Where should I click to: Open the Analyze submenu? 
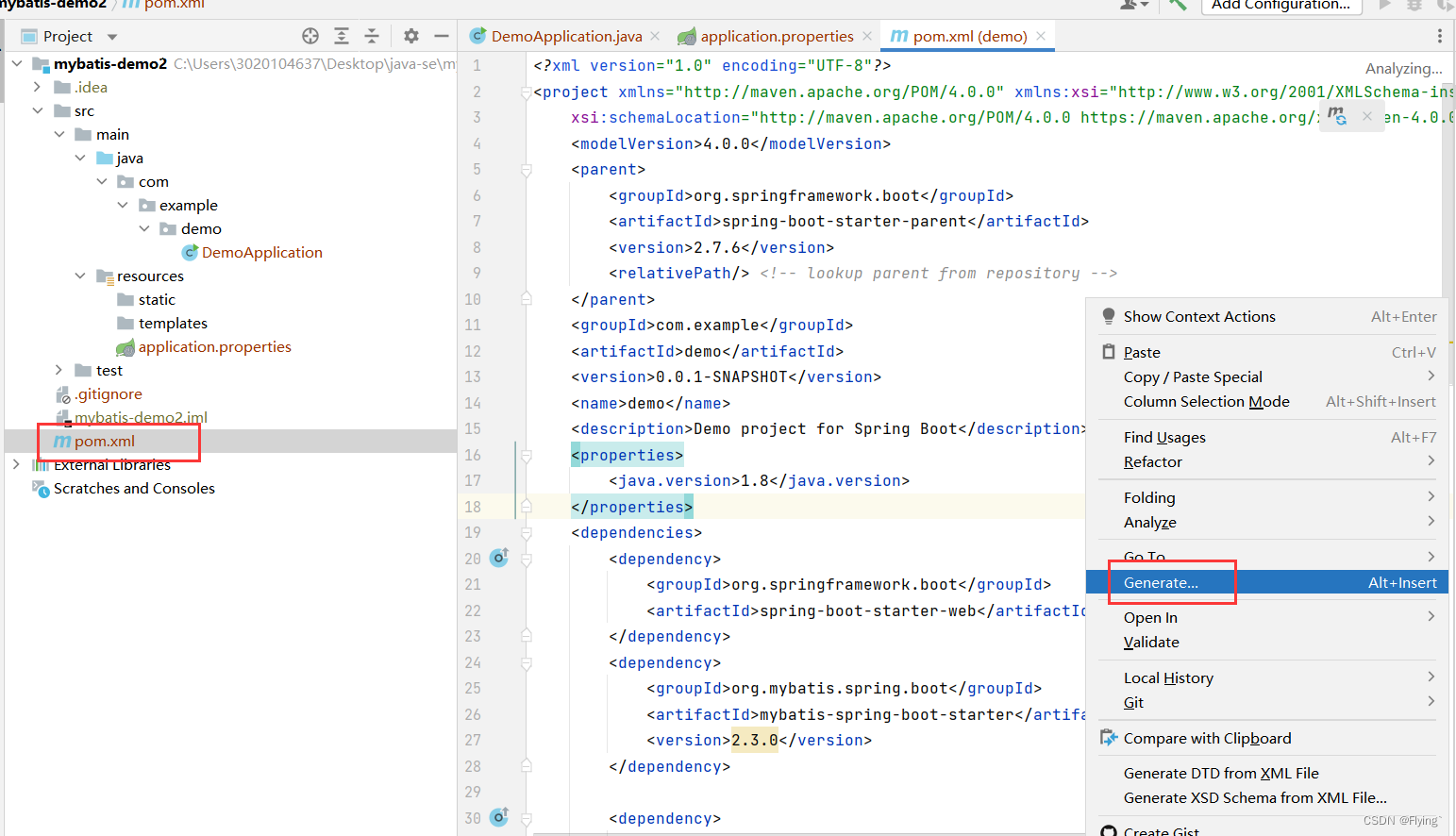point(1267,522)
